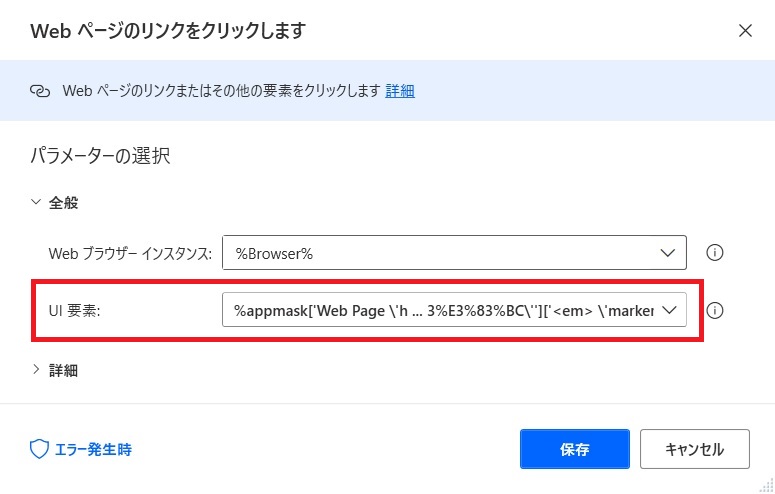This screenshot has width=775, height=494.
Task: Show info icon for UI 要素
Action: 715,311
